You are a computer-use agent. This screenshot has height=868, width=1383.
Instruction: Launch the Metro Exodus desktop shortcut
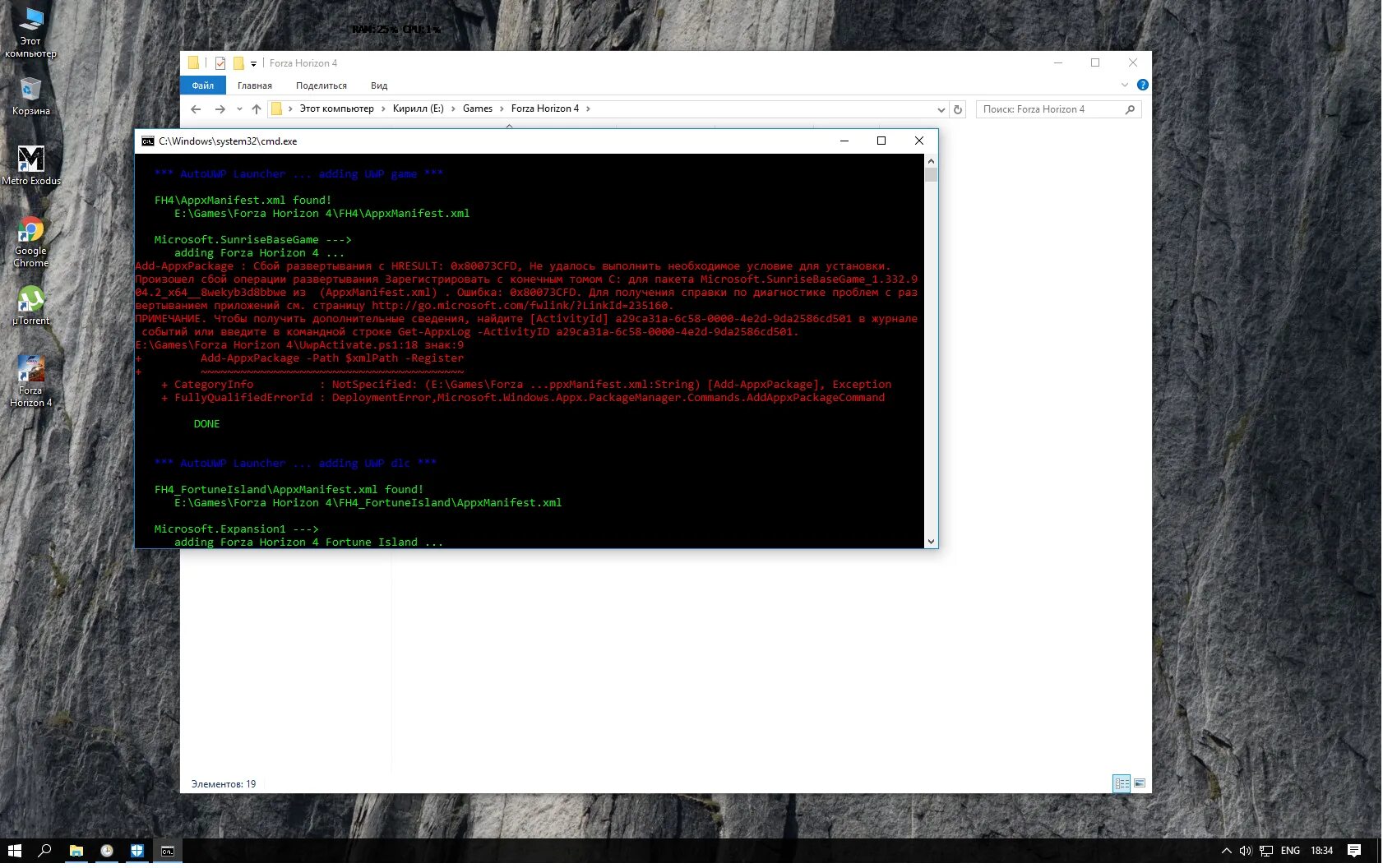pos(31,165)
